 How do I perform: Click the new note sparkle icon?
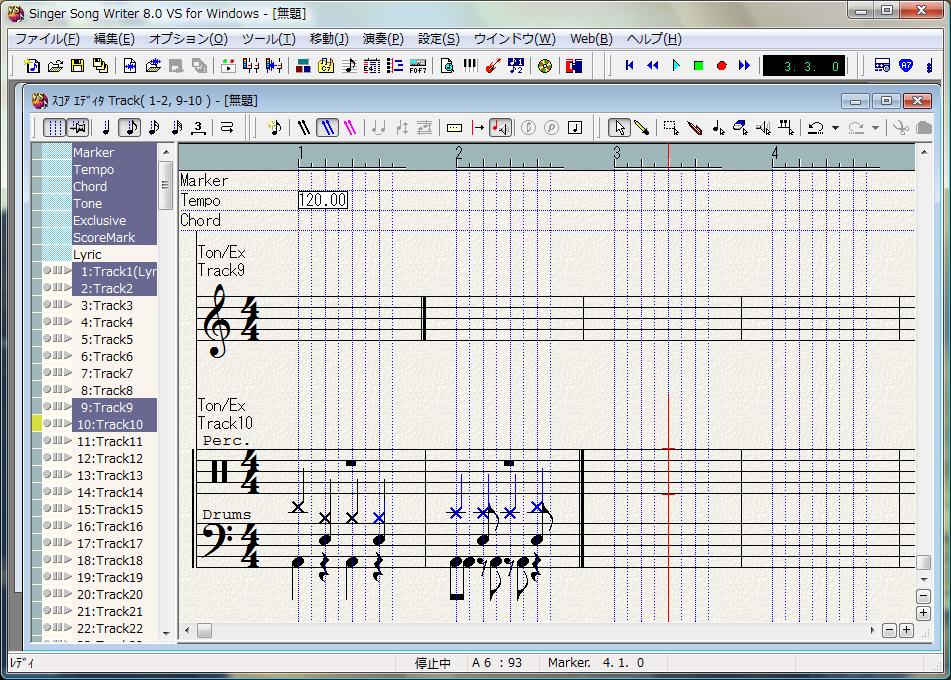pyautogui.click(x=275, y=127)
